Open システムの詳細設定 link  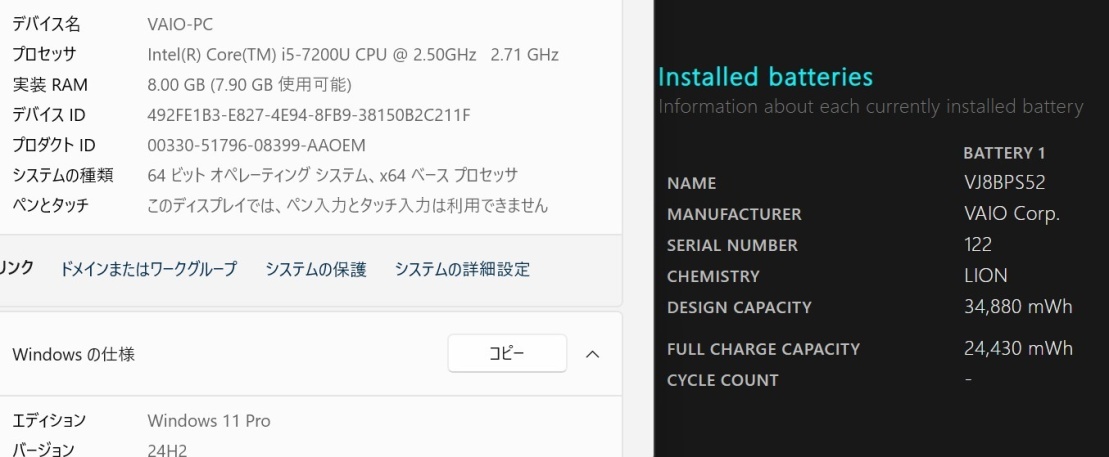tap(462, 270)
